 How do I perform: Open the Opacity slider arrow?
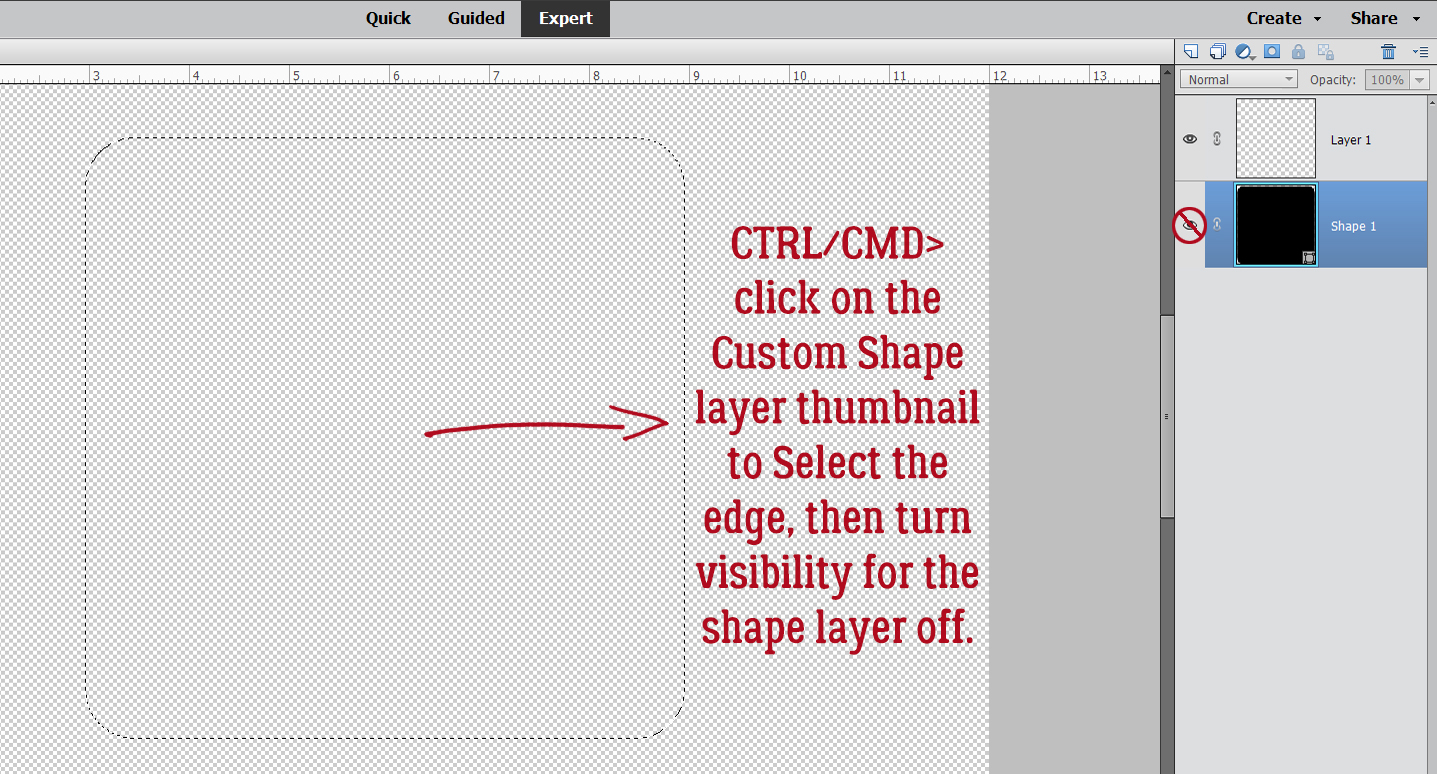[1419, 79]
